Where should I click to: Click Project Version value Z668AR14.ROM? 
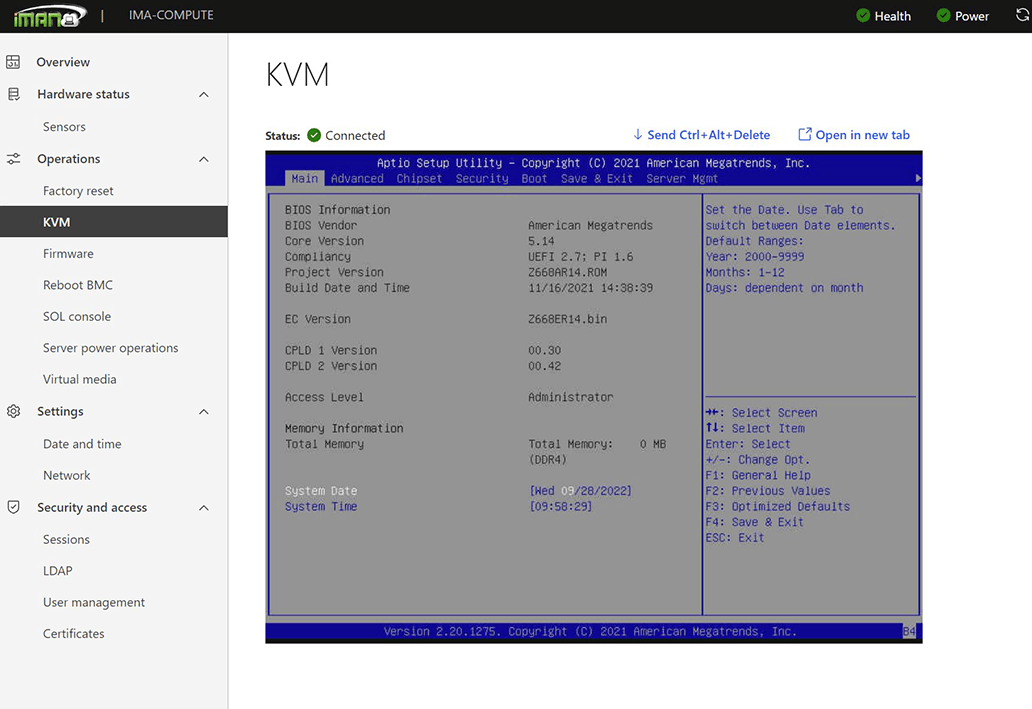point(567,272)
